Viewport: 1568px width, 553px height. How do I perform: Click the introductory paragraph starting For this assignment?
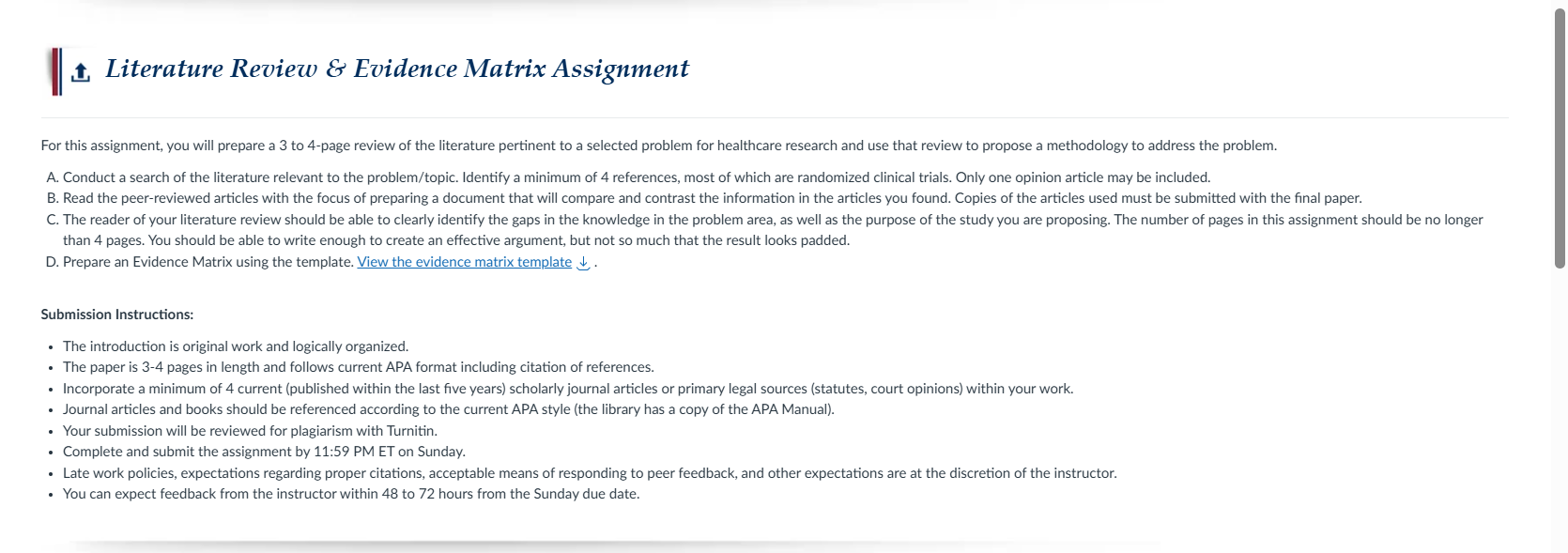[659, 146]
